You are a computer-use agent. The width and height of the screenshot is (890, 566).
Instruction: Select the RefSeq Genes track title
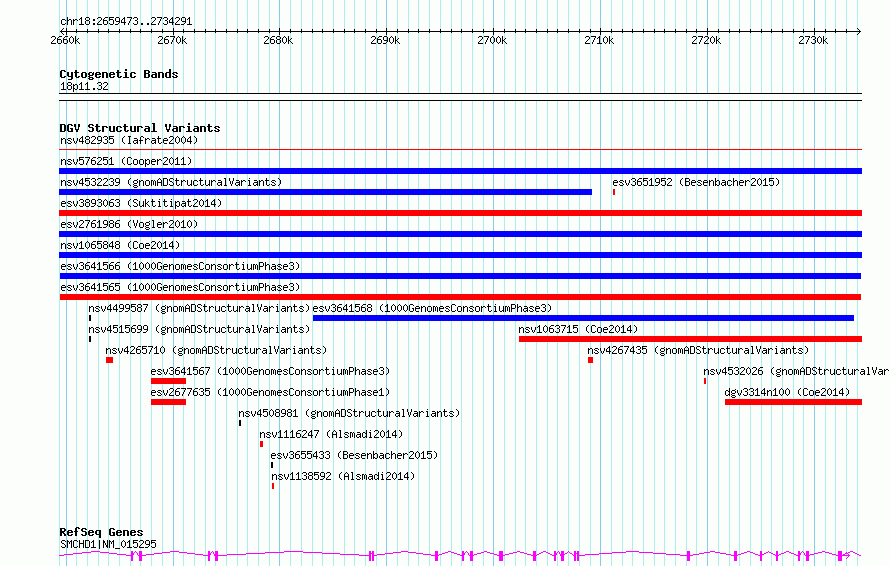(101, 532)
